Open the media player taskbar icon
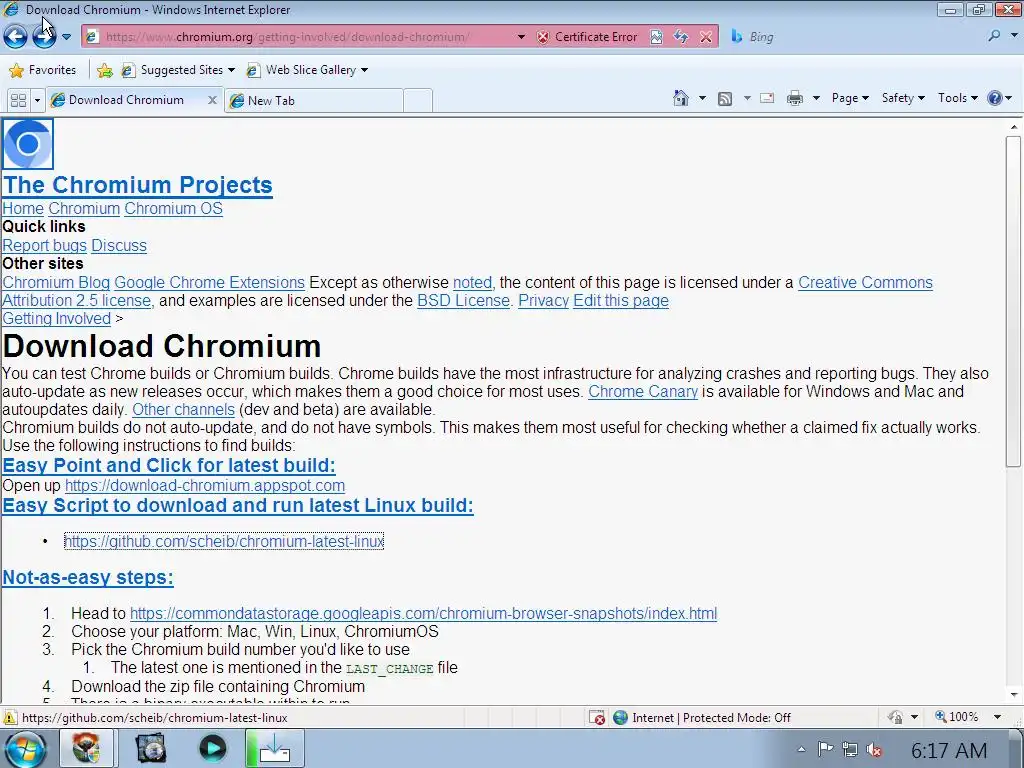The image size is (1024, 768). pos(212,748)
